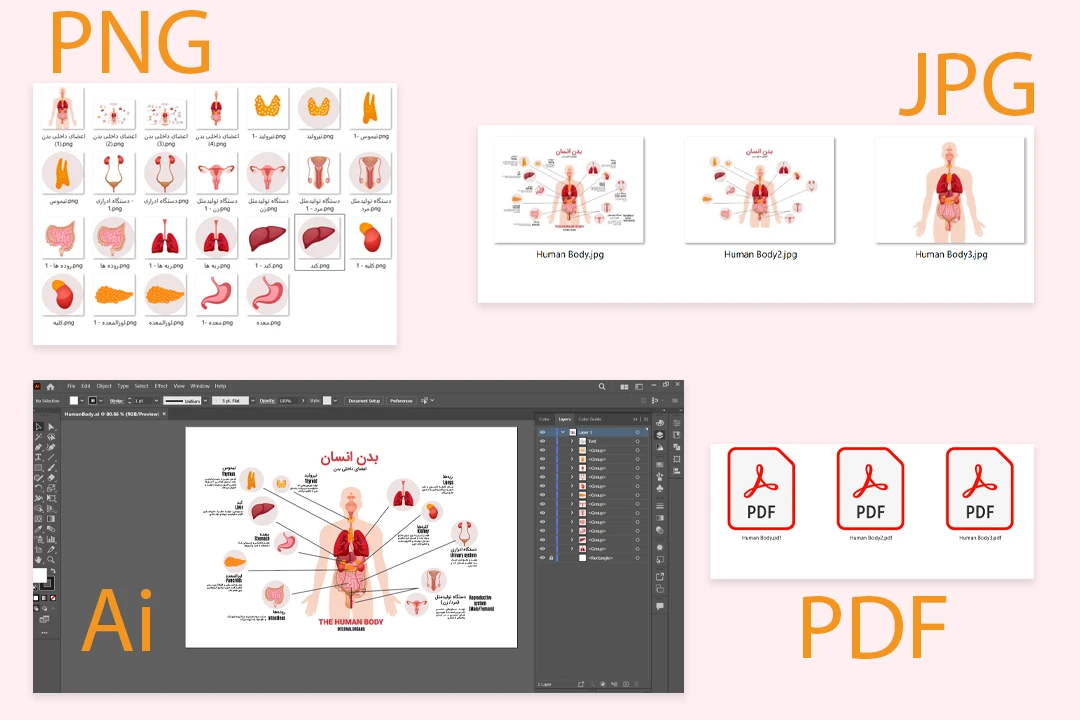Open the Style dropdown

[x=335, y=400]
